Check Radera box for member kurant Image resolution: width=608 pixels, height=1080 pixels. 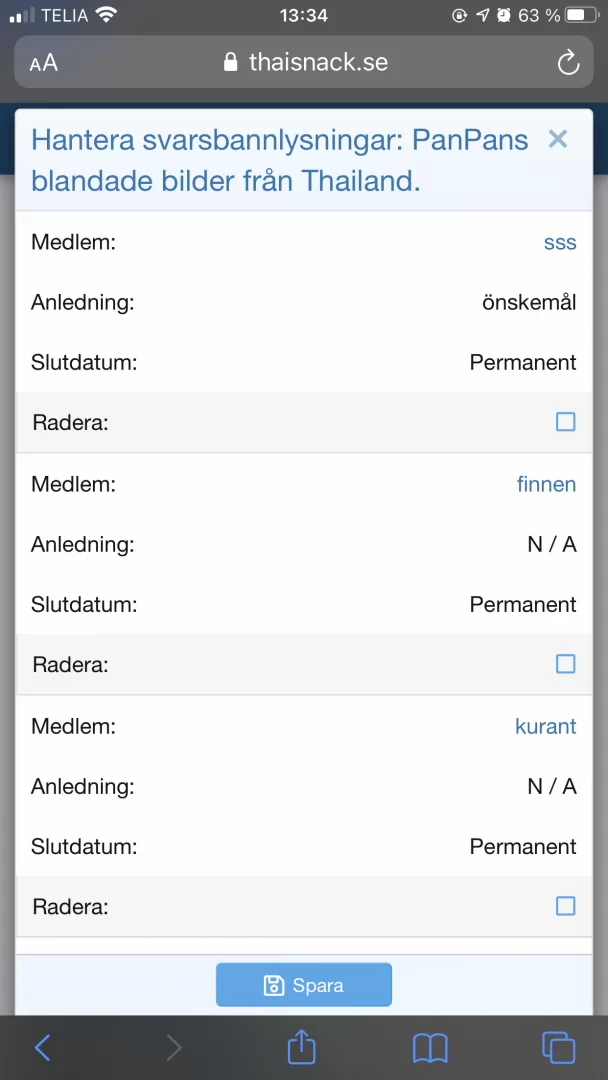coord(566,906)
